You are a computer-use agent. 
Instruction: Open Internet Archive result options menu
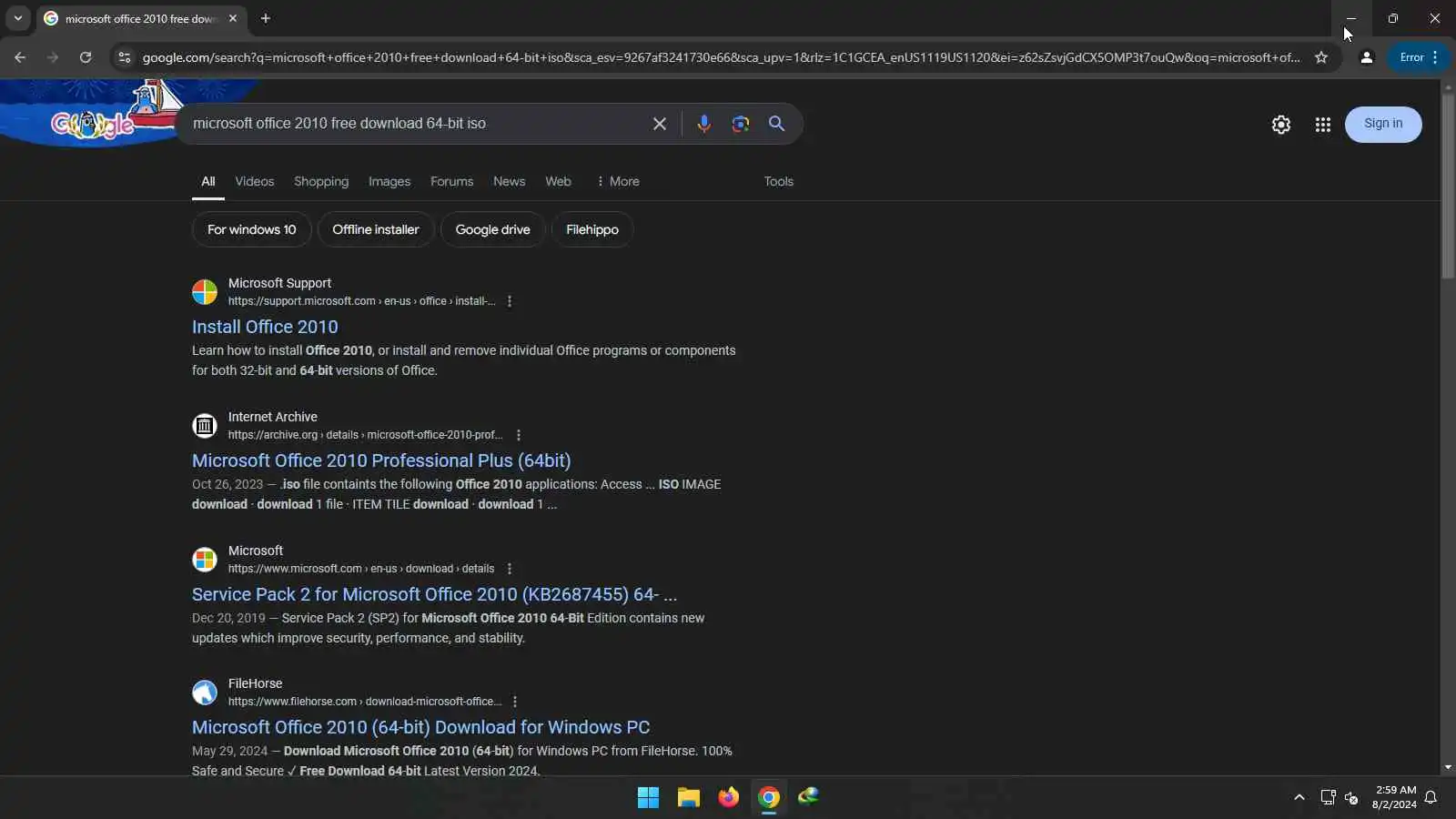[x=519, y=435]
